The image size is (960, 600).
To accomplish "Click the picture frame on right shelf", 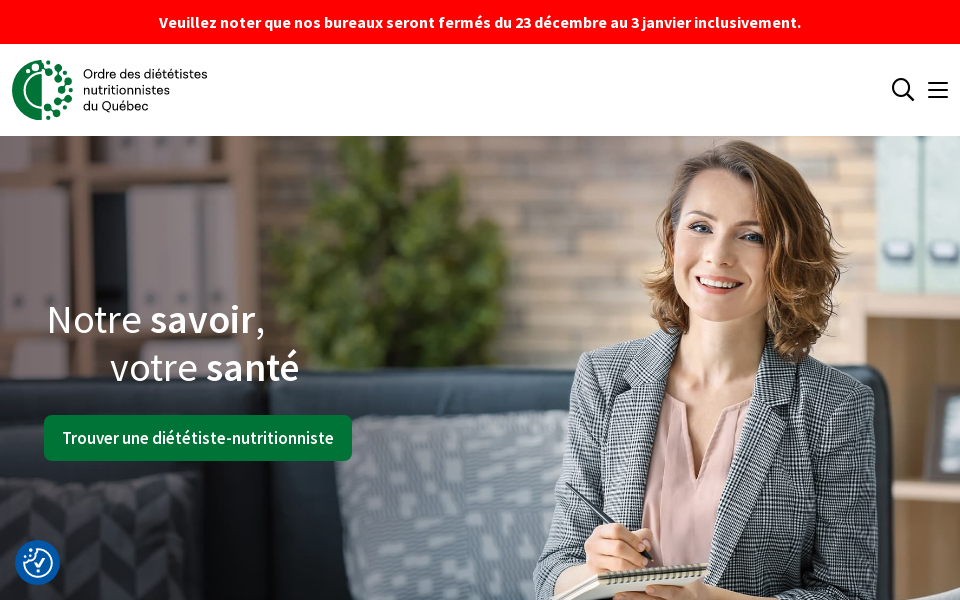I will click(943, 433).
